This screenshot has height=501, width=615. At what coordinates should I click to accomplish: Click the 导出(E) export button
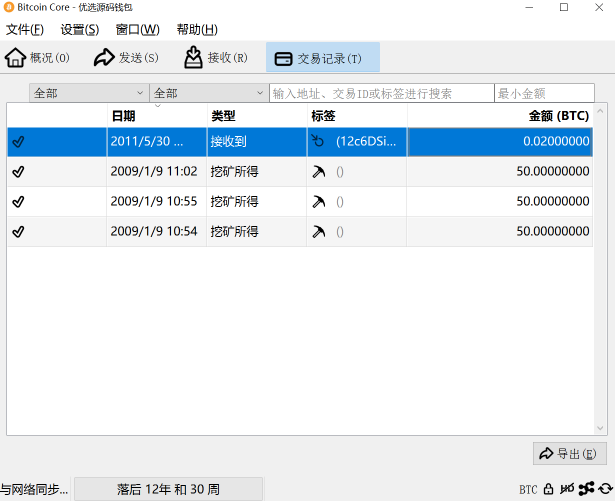570,453
